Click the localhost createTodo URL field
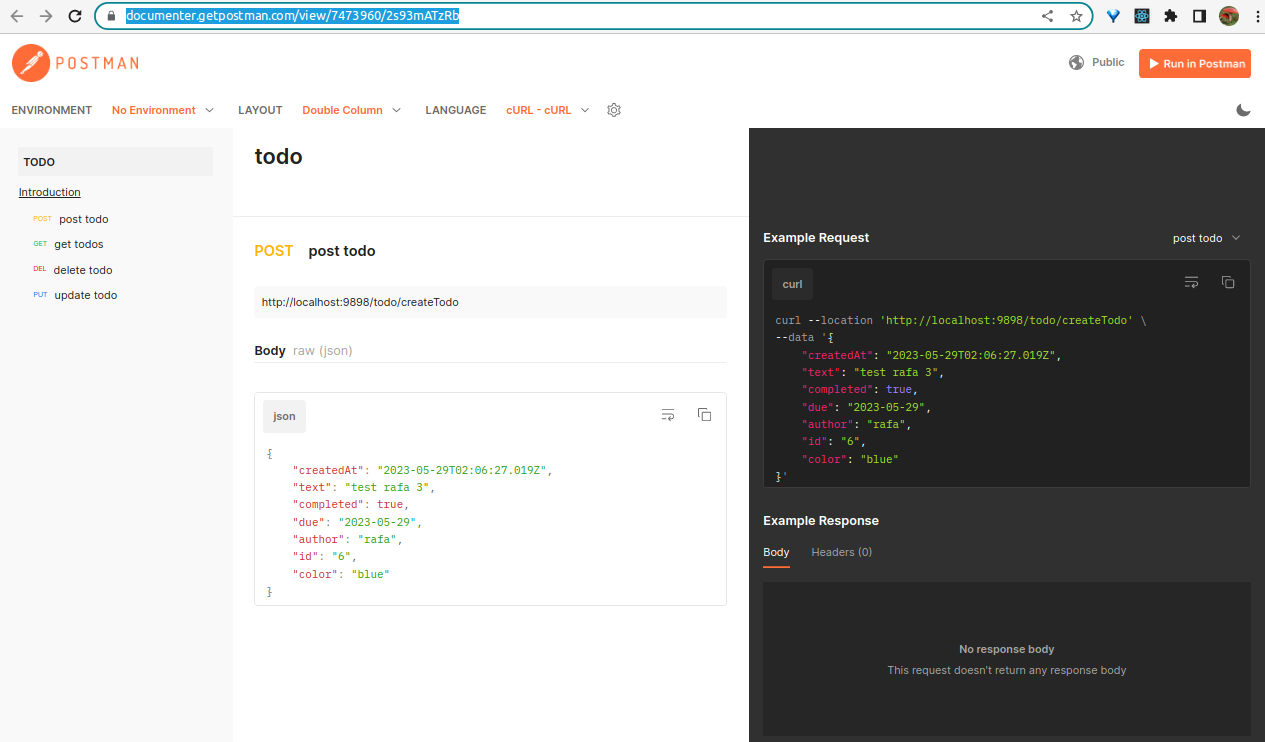 point(490,302)
